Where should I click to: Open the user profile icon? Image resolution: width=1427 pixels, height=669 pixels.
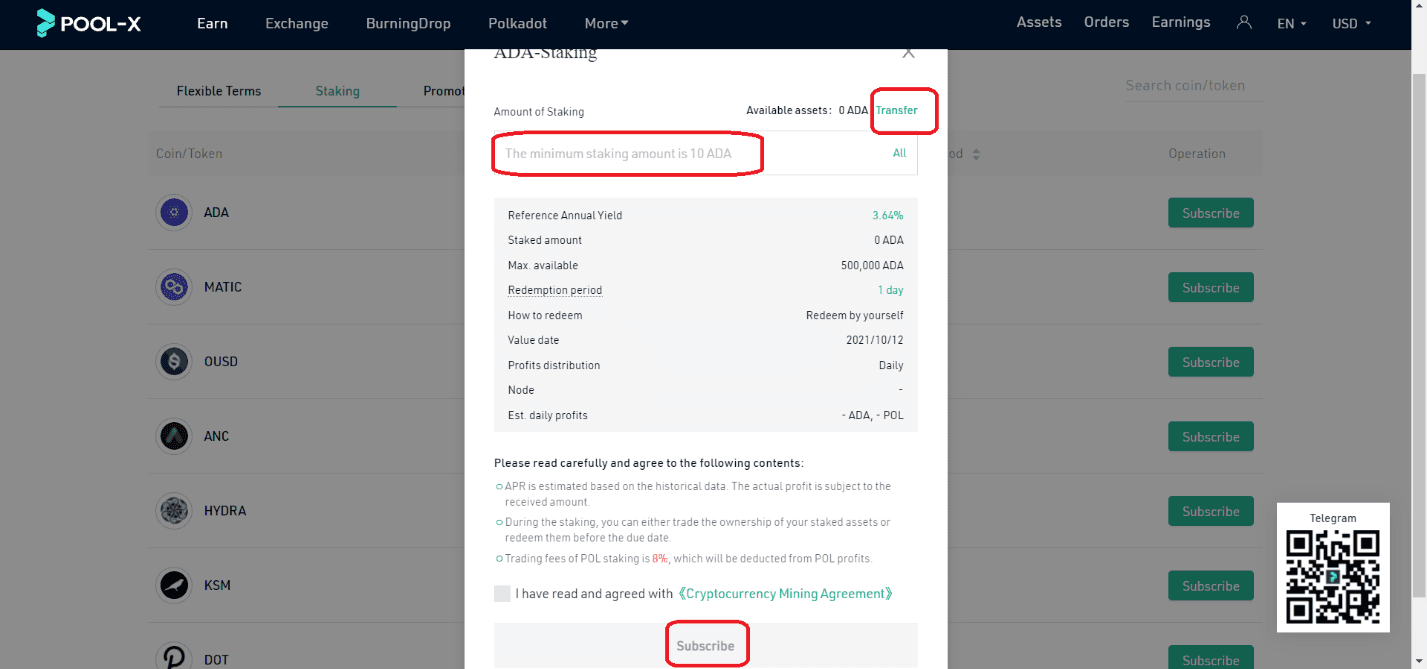[x=1244, y=22]
